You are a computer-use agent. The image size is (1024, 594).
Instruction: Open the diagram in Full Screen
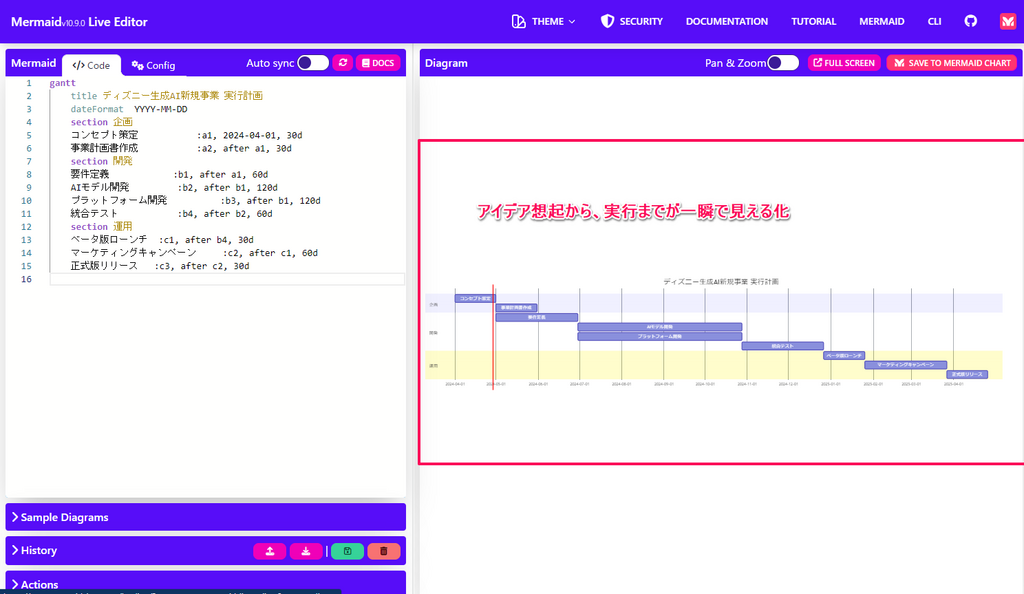(844, 63)
